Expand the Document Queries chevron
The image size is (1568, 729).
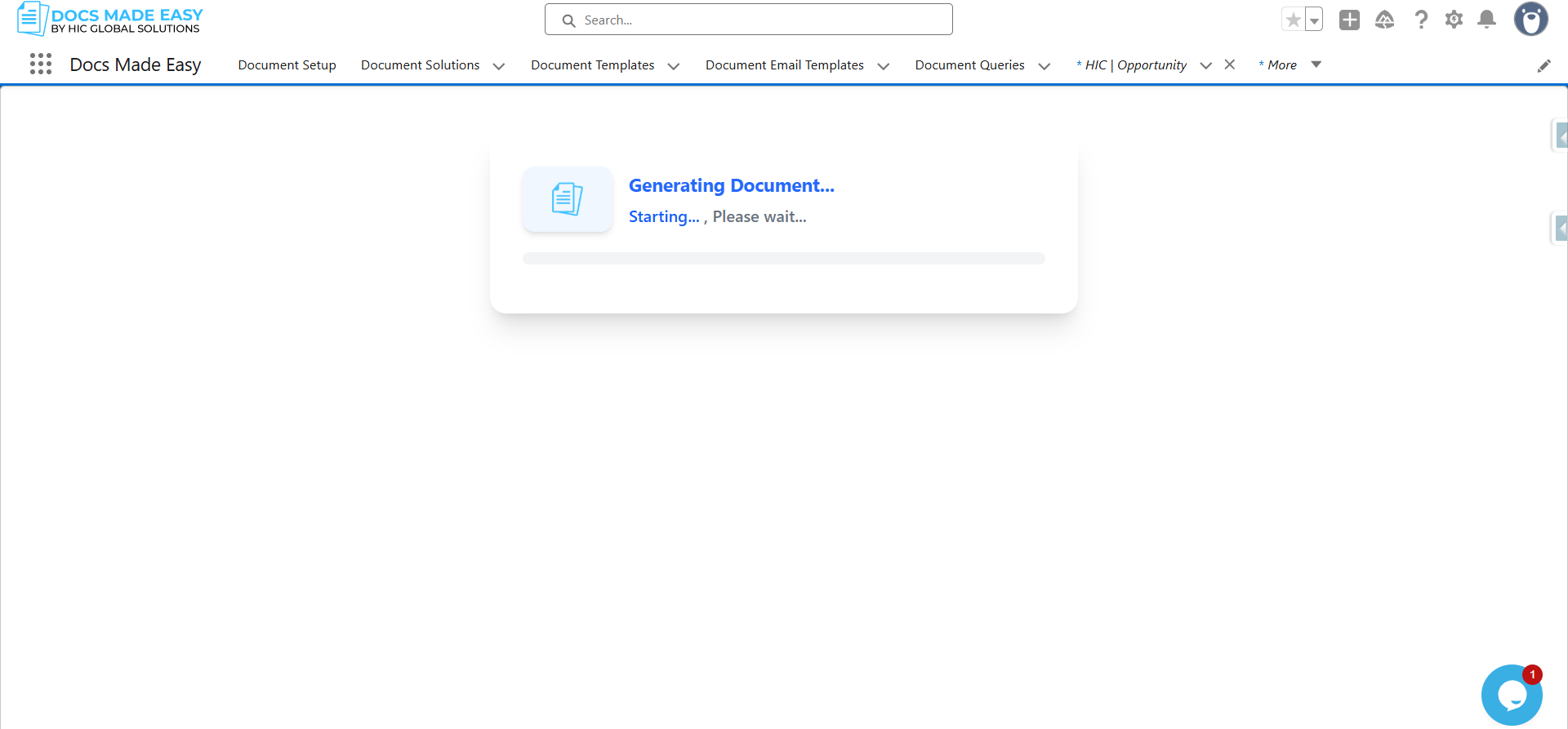pyautogui.click(x=1044, y=66)
